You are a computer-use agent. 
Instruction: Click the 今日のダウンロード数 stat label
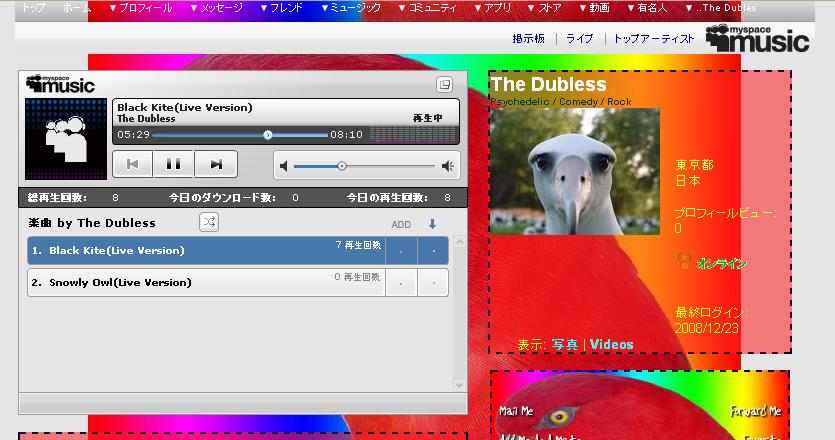[x=222, y=198]
